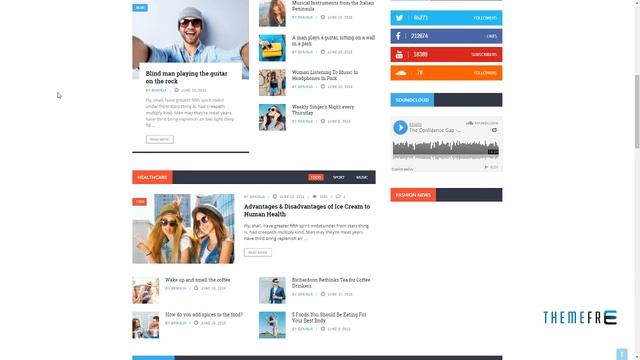Open Musical Instruments from the Italian Peninsula
The image size is (640, 360).
[333, 6]
